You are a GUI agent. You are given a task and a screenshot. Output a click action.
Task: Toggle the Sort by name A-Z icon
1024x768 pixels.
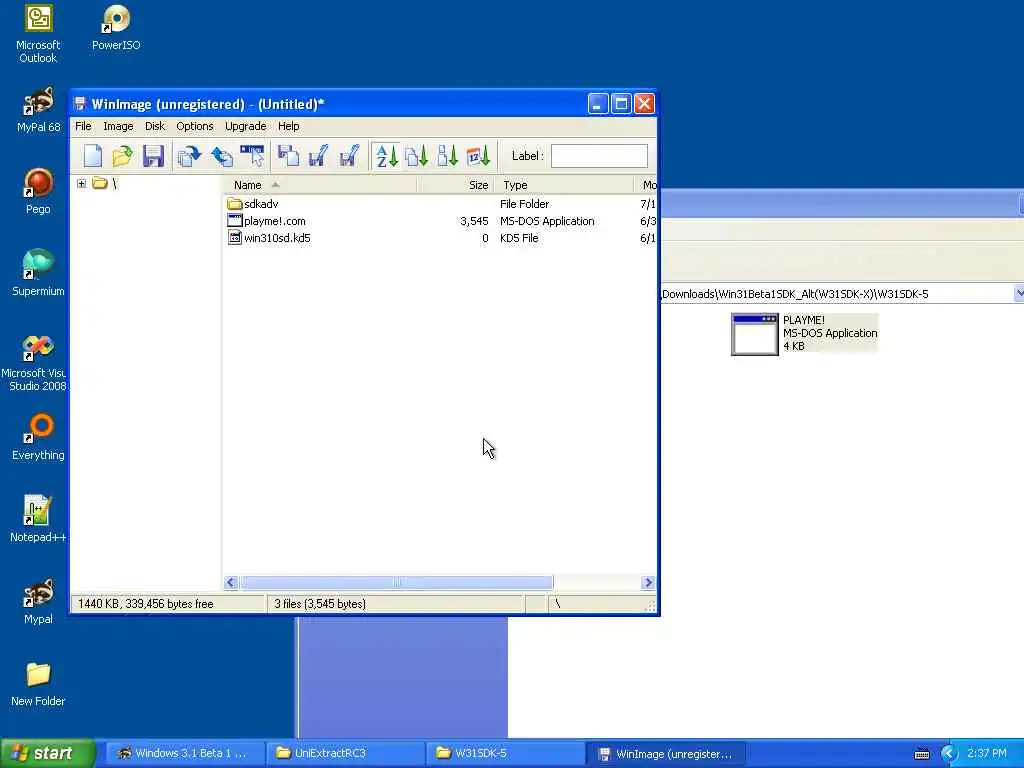coord(387,156)
